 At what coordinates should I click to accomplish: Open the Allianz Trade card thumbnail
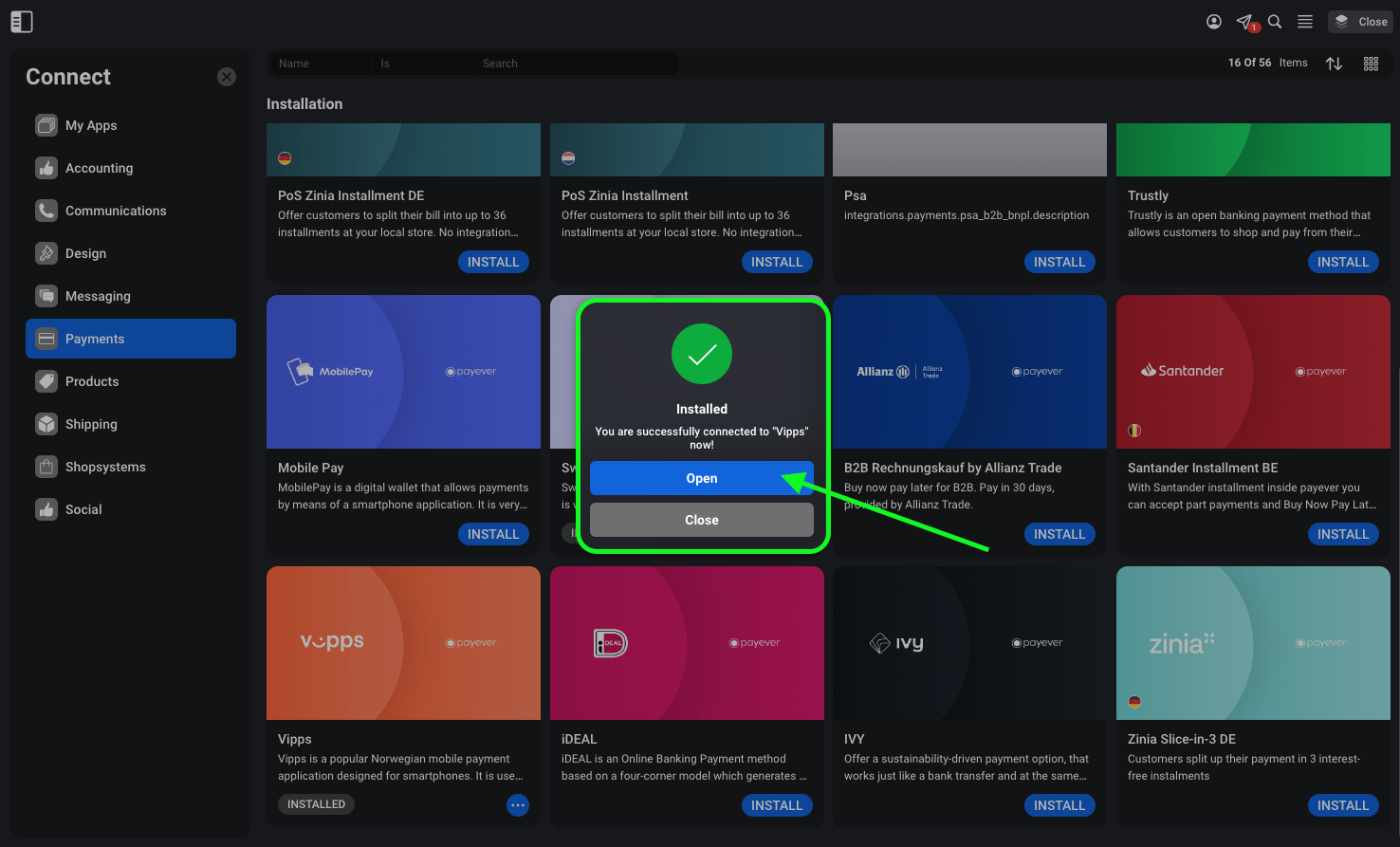click(x=969, y=372)
